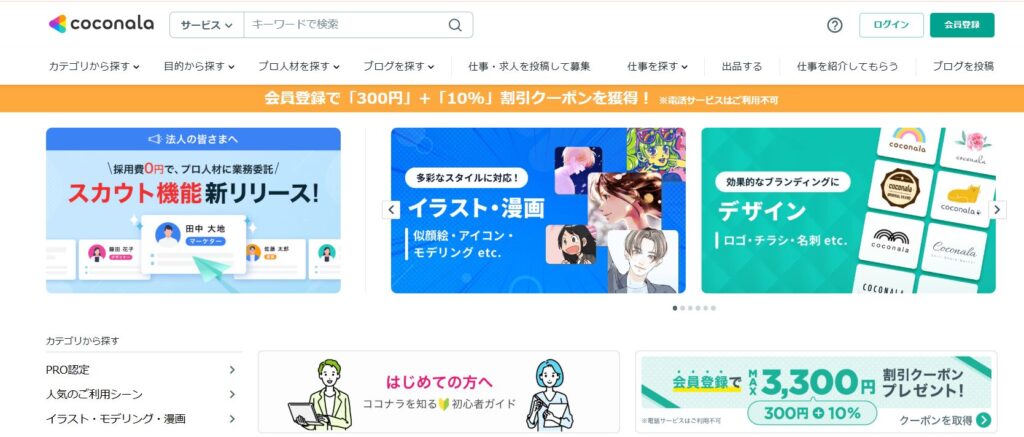Click the 会員登録 button
This screenshot has width=1024, height=437.
[x=962, y=25]
